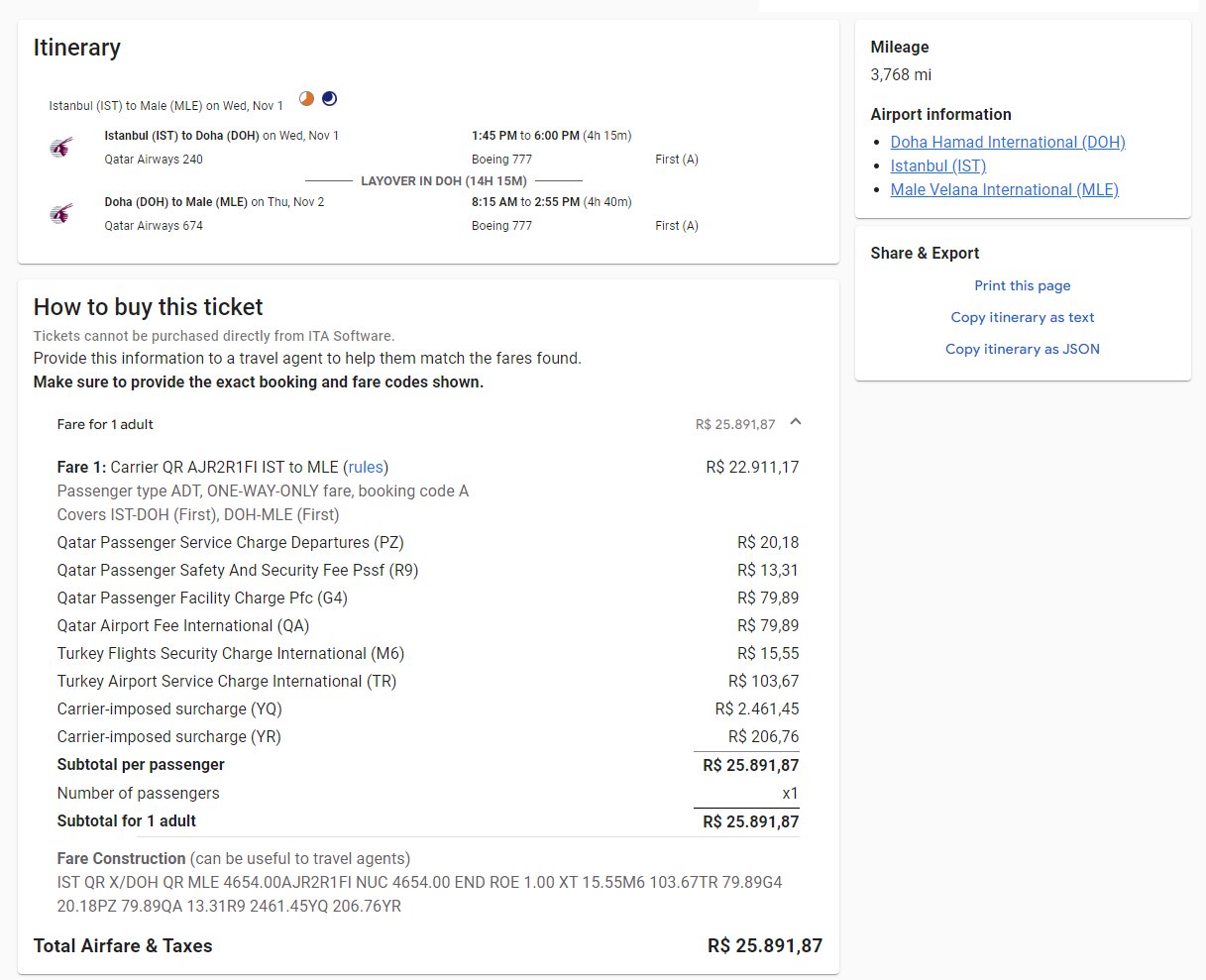Click Qatar Airways logo for flight 240
The width and height of the screenshot is (1206, 980).
point(61,148)
